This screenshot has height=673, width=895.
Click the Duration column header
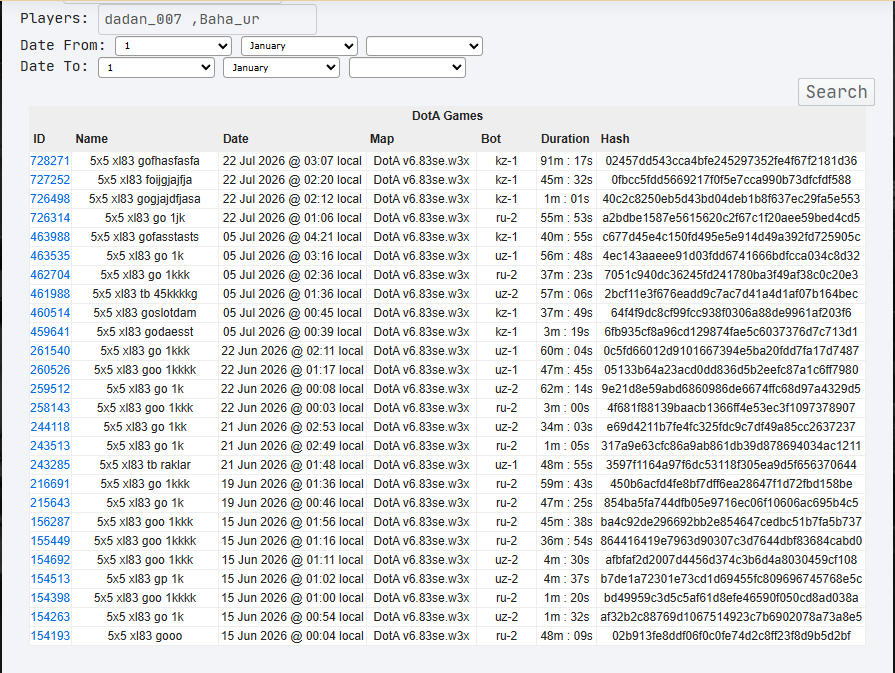[x=565, y=139]
